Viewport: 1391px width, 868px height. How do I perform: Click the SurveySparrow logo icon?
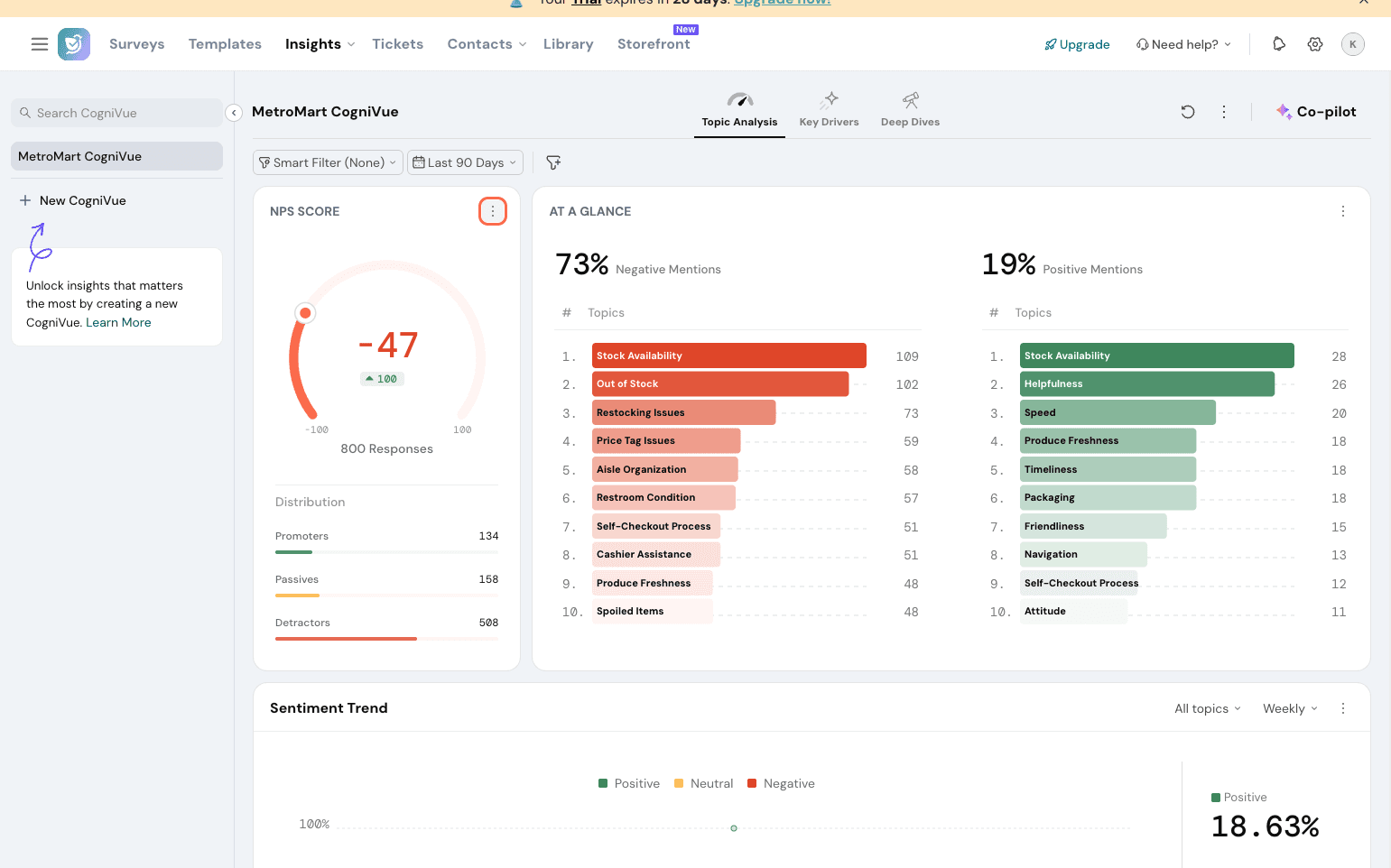74,44
